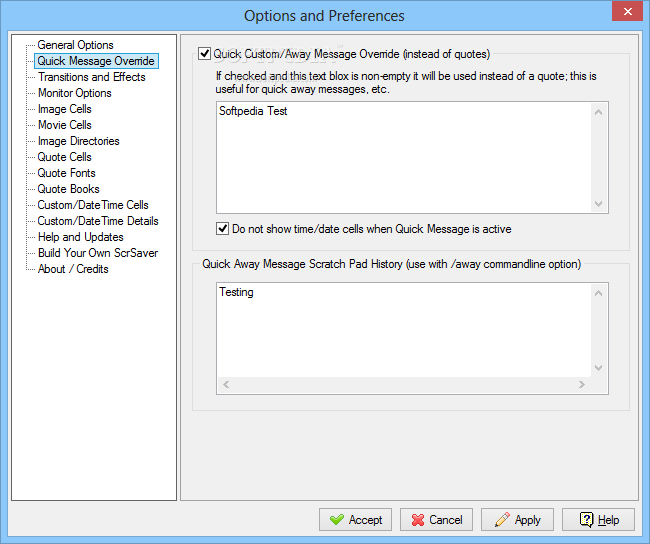The width and height of the screenshot is (650, 544).
Task: Show About / Credits page
Action: click(x=73, y=269)
